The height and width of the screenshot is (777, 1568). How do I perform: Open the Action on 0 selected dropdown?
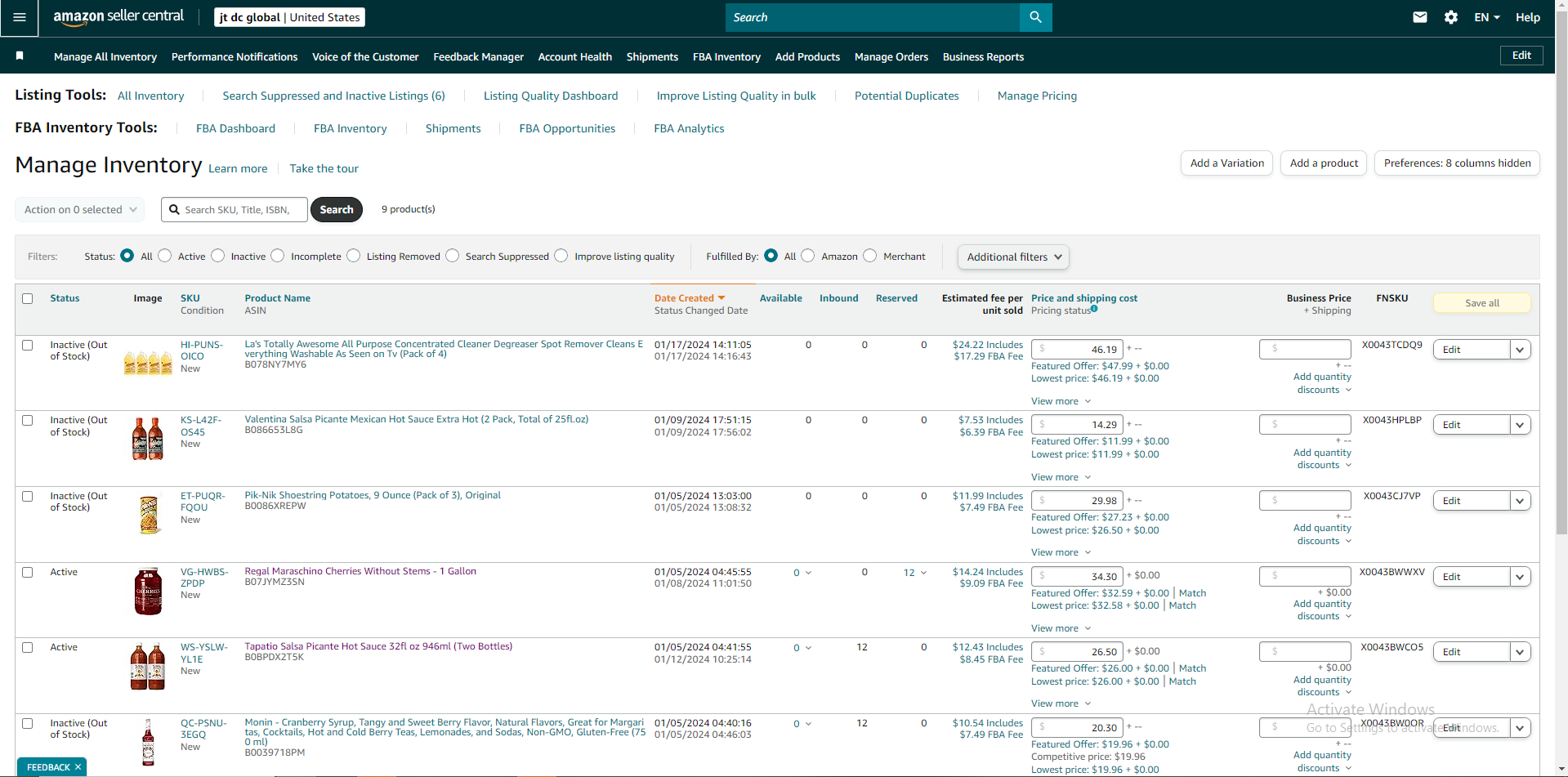click(80, 210)
